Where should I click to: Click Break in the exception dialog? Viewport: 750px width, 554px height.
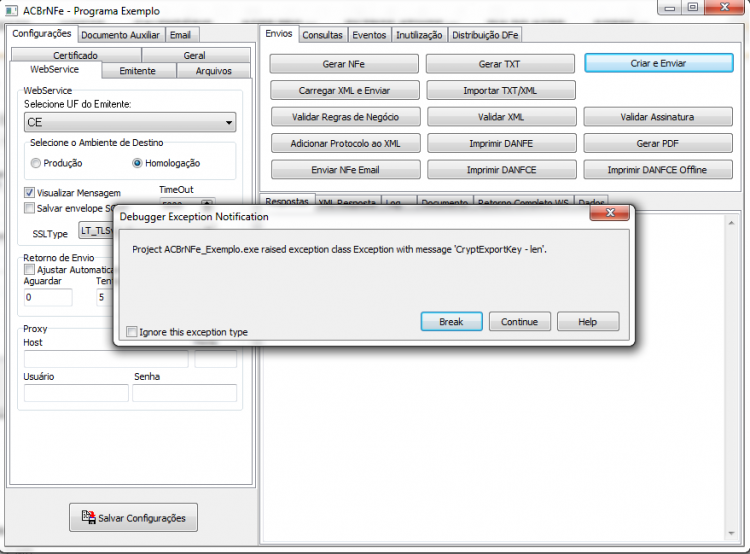[451, 321]
